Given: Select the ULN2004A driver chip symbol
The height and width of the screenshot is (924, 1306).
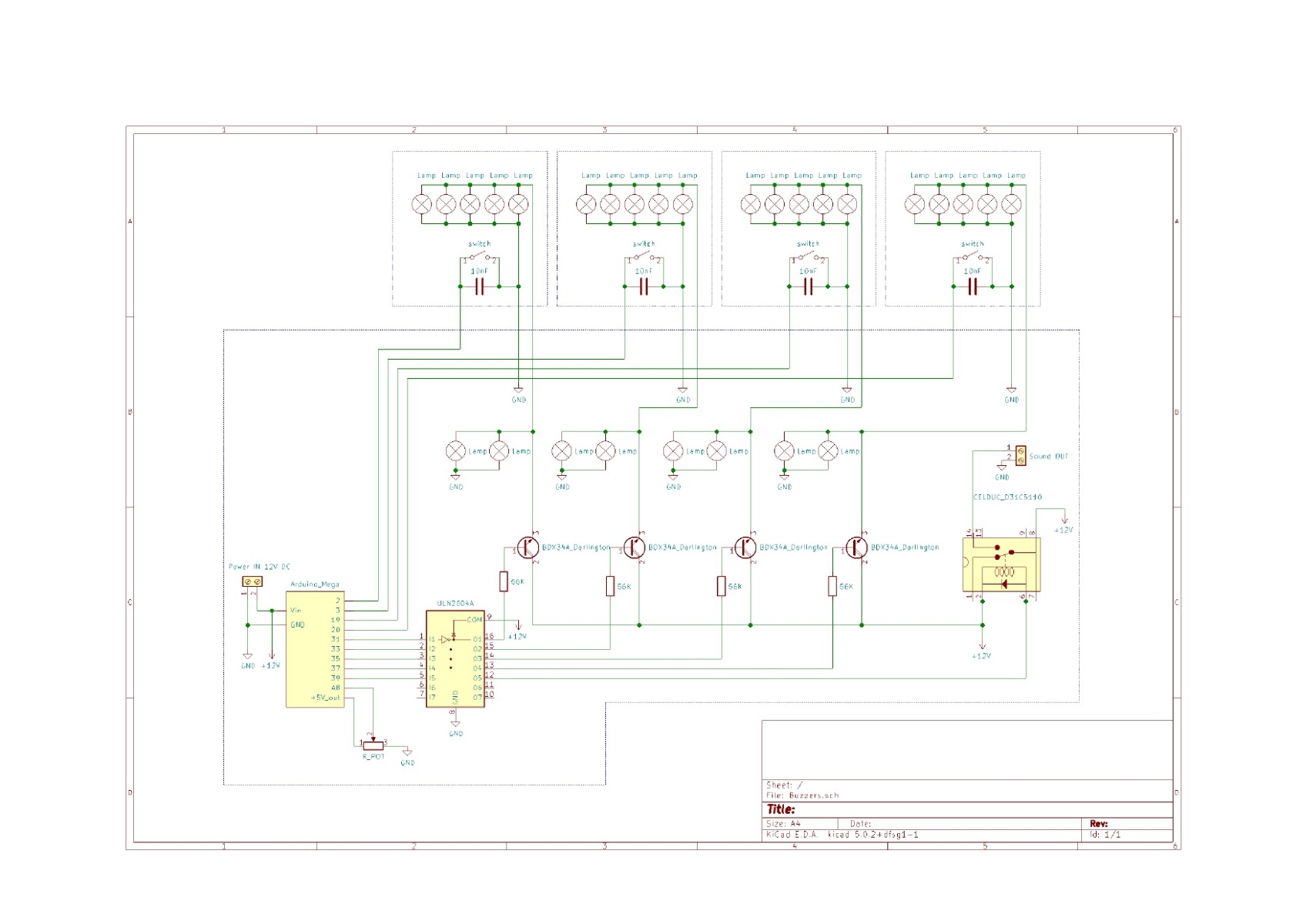Looking at the screenshot, I should 455,659.
